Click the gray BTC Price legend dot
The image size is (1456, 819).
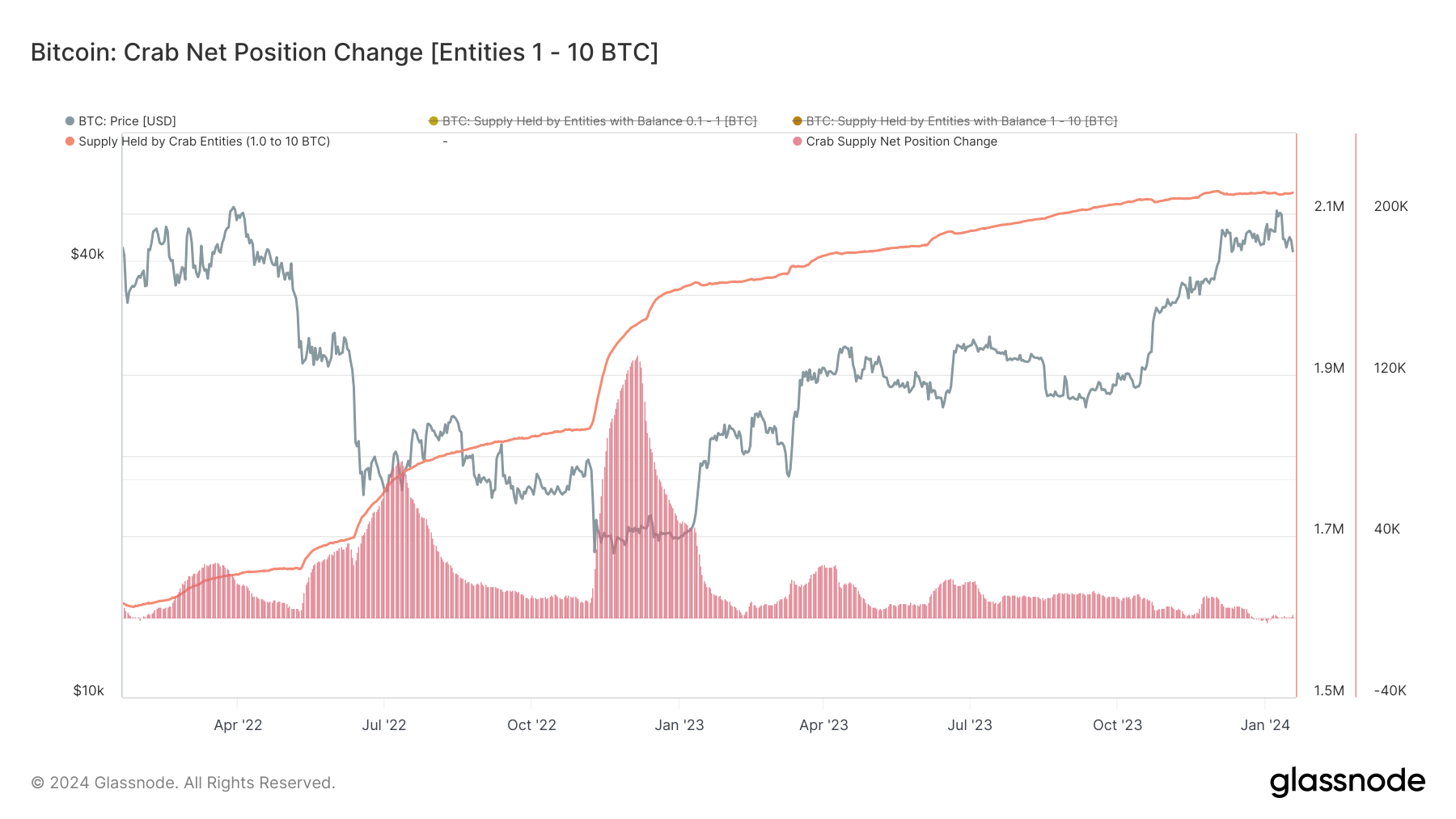[70, 121]
